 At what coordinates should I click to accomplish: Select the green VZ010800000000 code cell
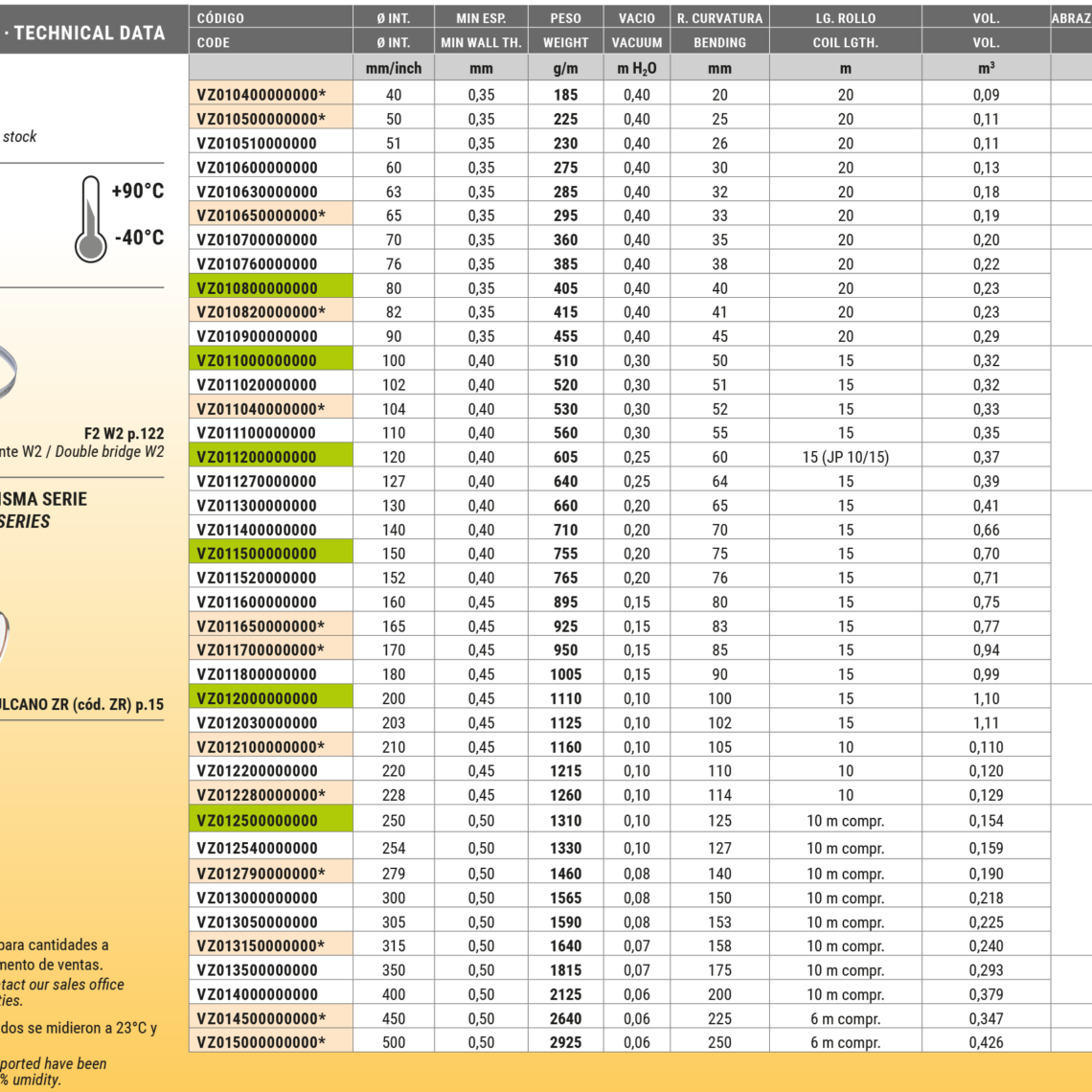[271, 288]
